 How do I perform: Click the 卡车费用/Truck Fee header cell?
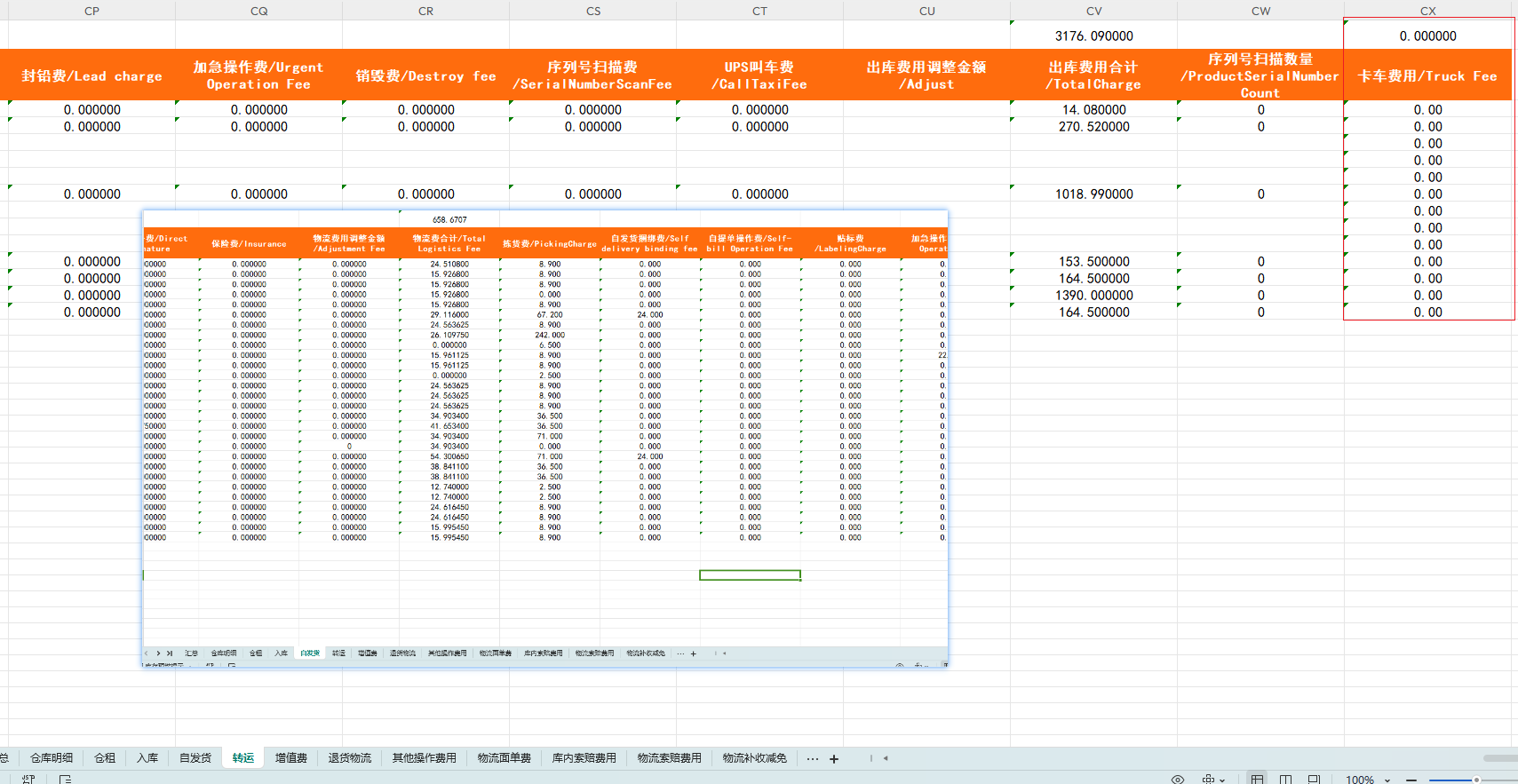(x=1427, y=75)
